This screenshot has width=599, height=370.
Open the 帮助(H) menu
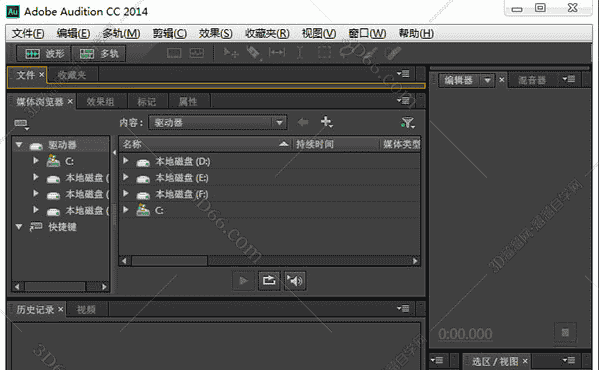coord(416,34)
